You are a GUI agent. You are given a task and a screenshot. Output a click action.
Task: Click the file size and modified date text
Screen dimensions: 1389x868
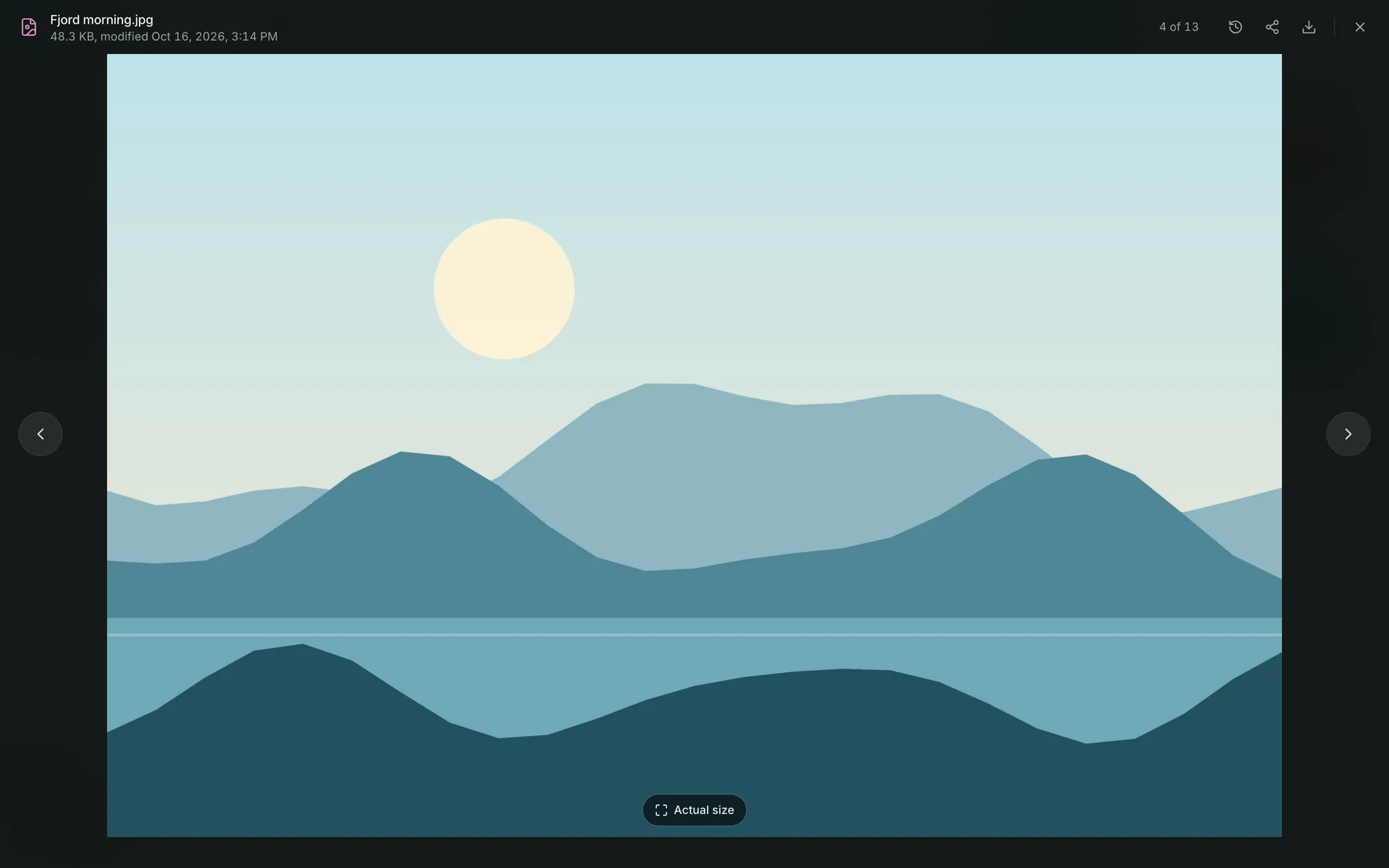coord(164,36)
